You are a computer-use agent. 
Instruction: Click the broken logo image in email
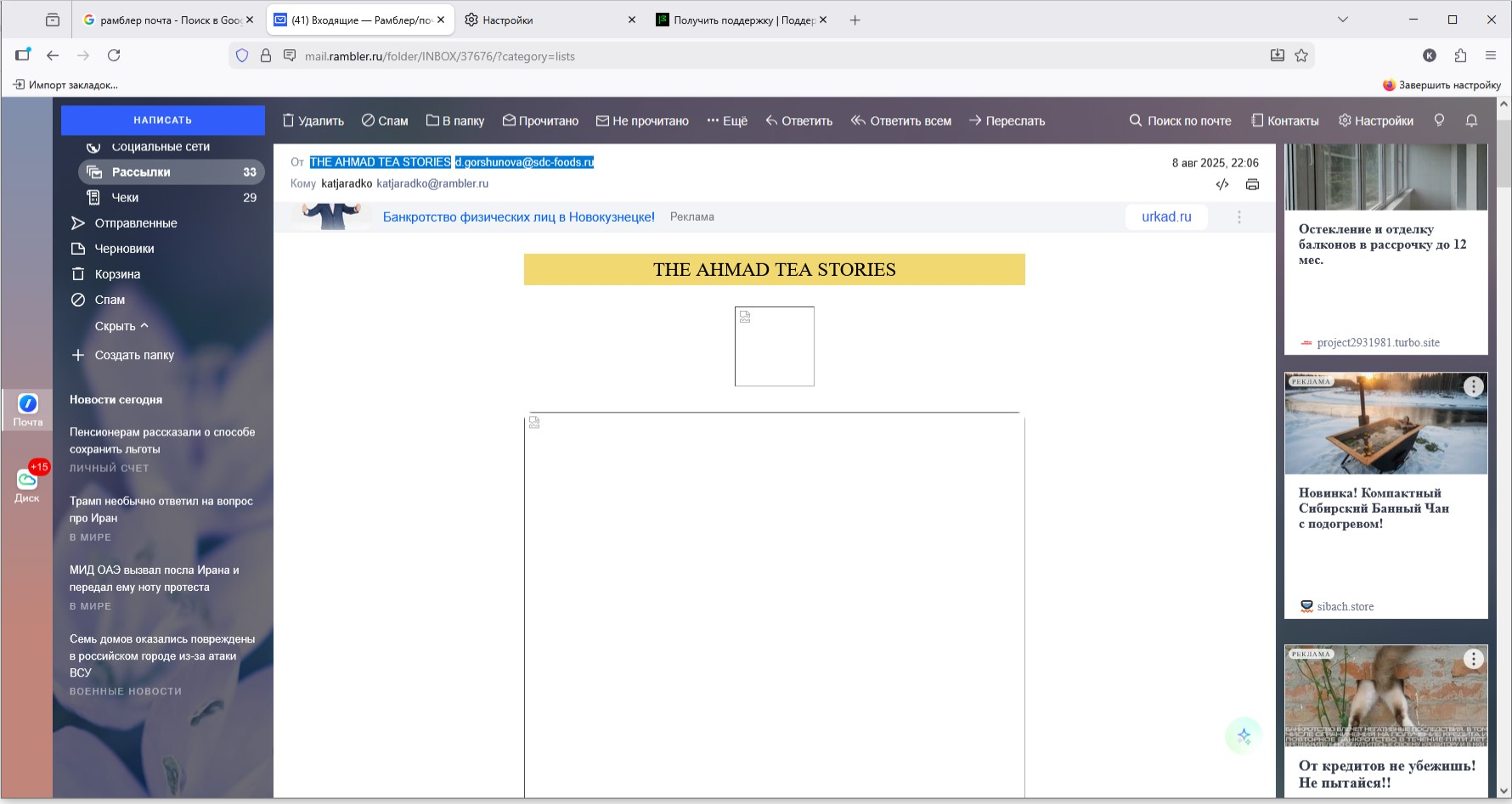click(775, 346)
